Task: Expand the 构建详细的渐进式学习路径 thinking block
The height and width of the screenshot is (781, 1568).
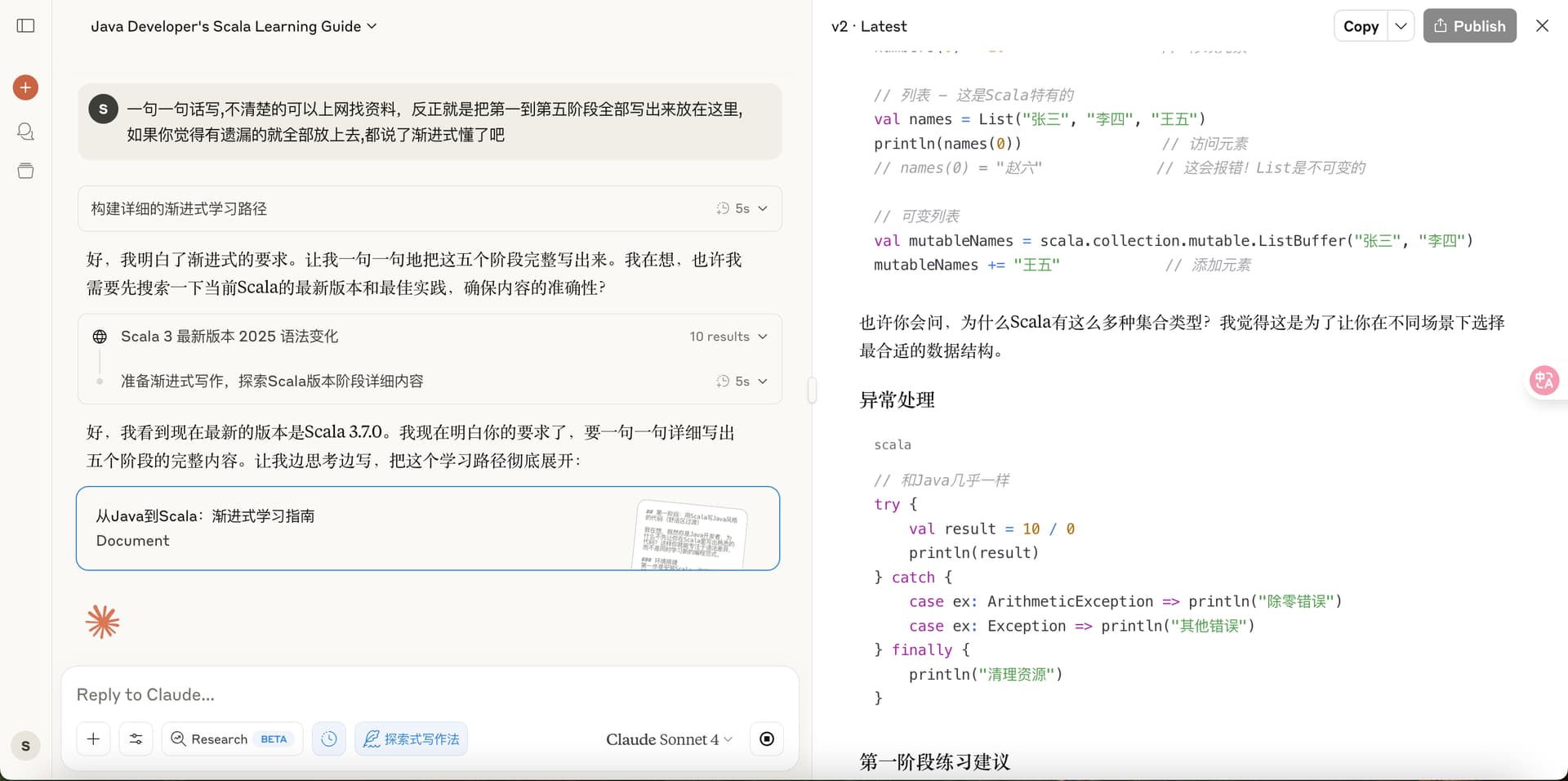Action: tap(430, 208)
